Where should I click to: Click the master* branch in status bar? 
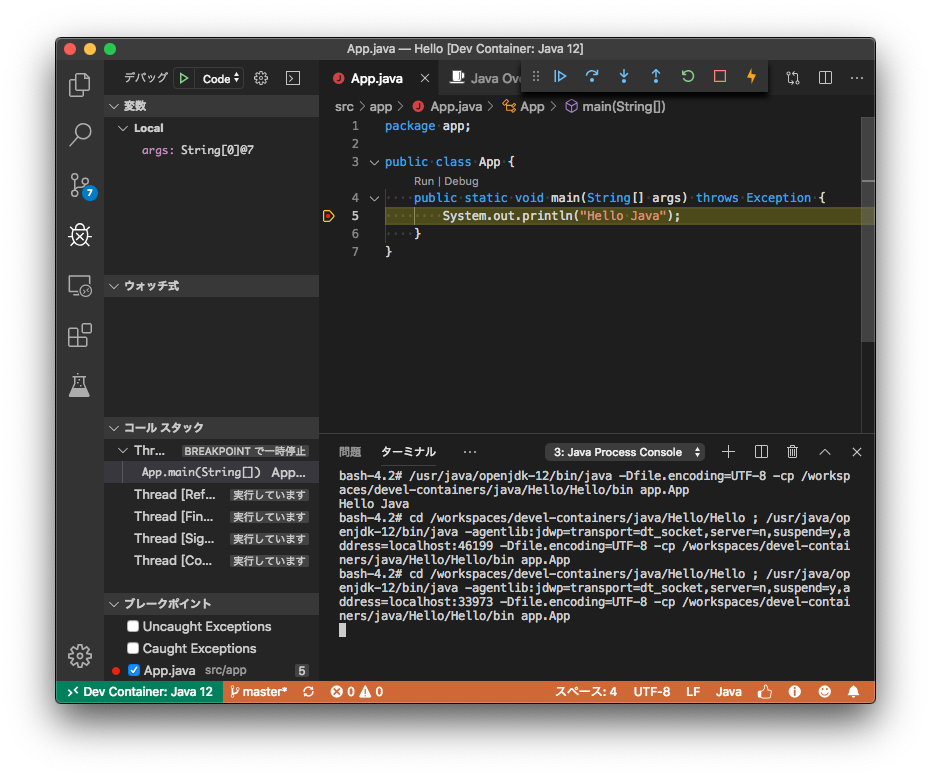click(x=258, y=692)
